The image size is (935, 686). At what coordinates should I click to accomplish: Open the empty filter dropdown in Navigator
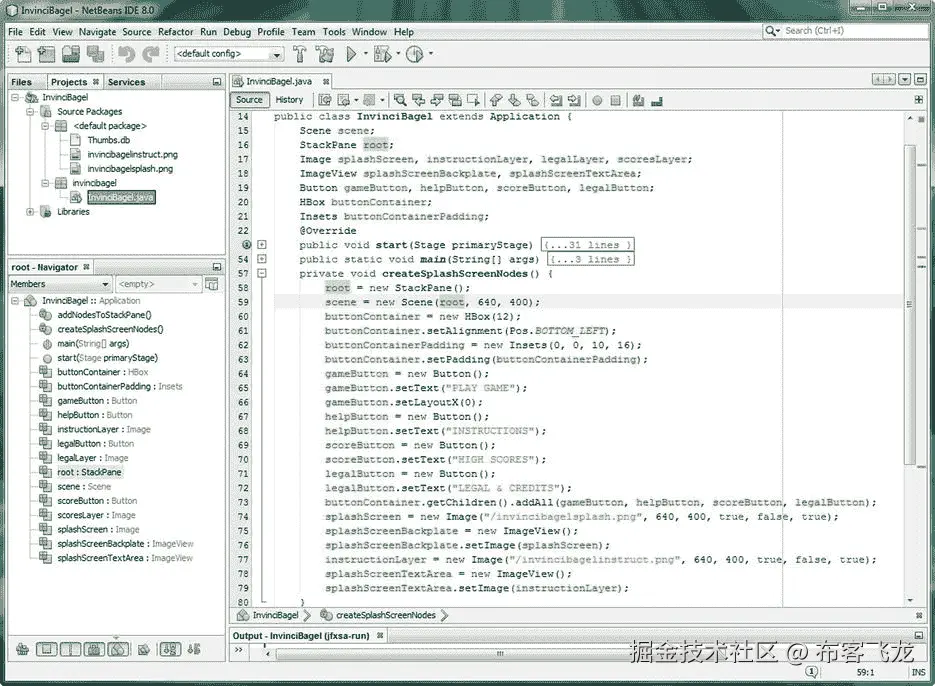158,284
